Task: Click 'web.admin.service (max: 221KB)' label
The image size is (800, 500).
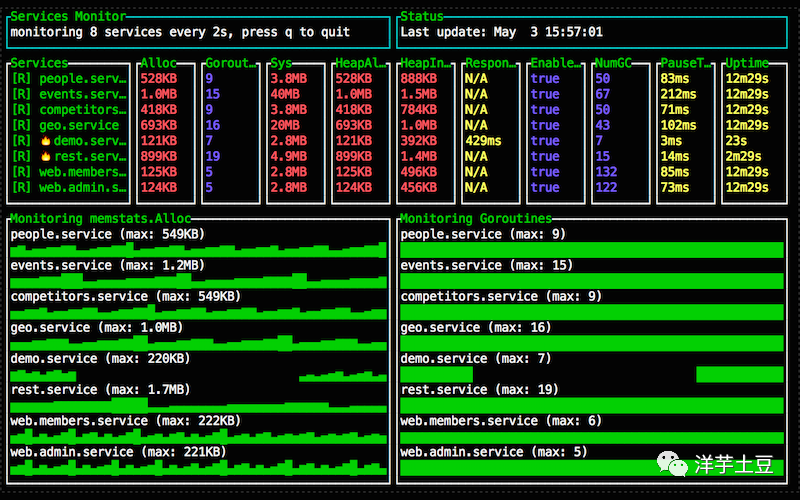Action: click(118, 452)
